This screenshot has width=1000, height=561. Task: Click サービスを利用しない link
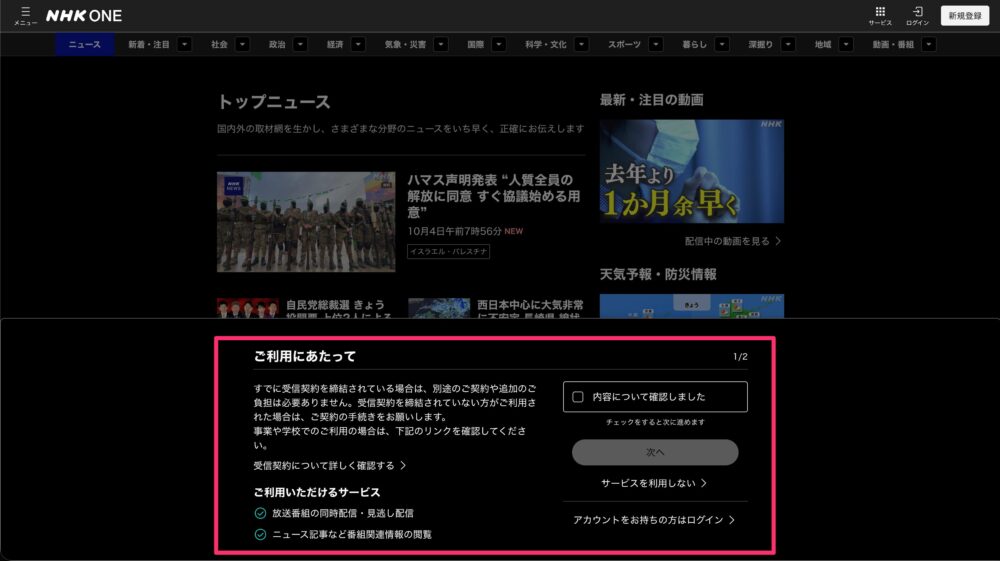(x=654, y=483)
